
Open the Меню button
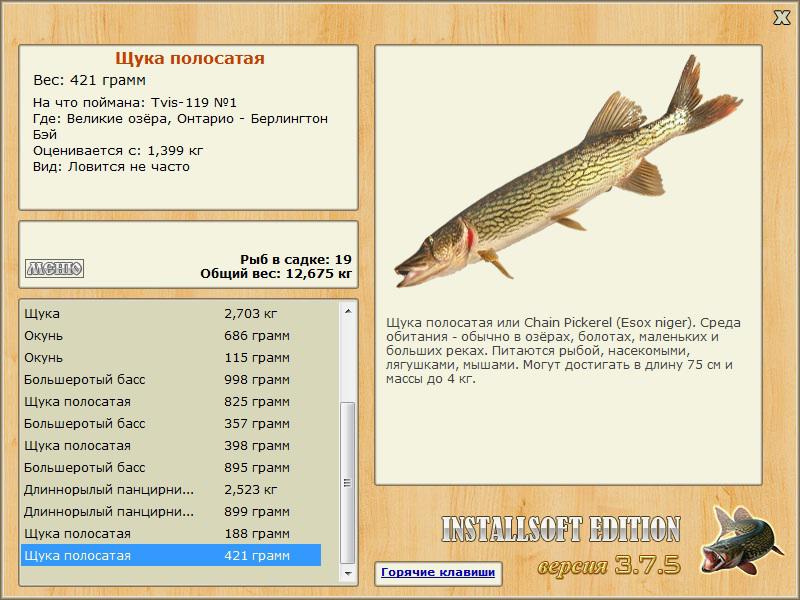pyautogui.click(x=55, y=268)
